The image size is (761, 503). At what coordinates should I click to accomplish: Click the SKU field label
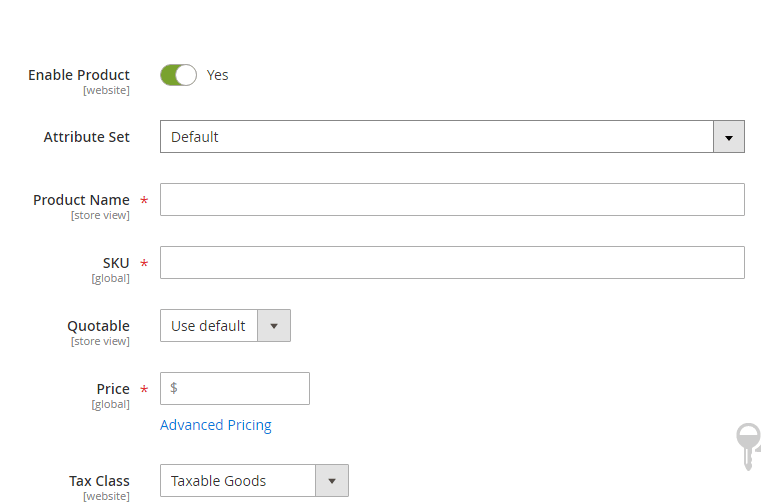click(116, 263)
